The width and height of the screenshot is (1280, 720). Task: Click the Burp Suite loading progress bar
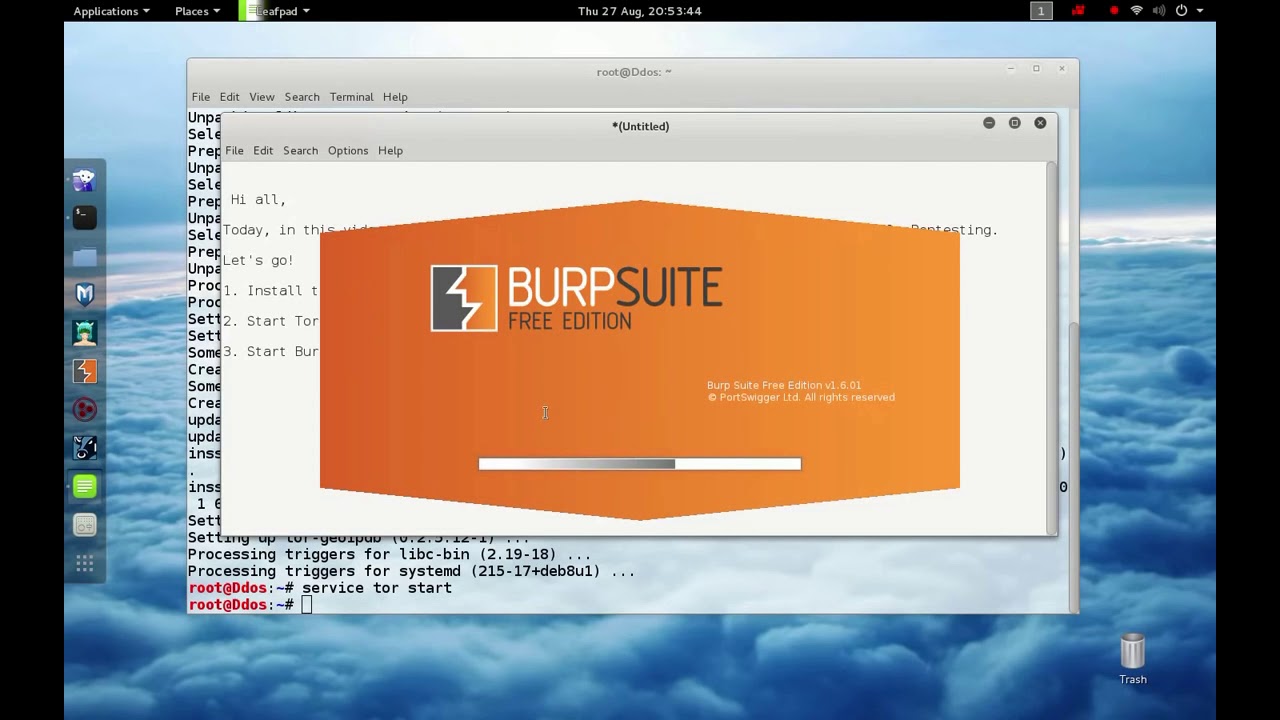coord(640,464)
